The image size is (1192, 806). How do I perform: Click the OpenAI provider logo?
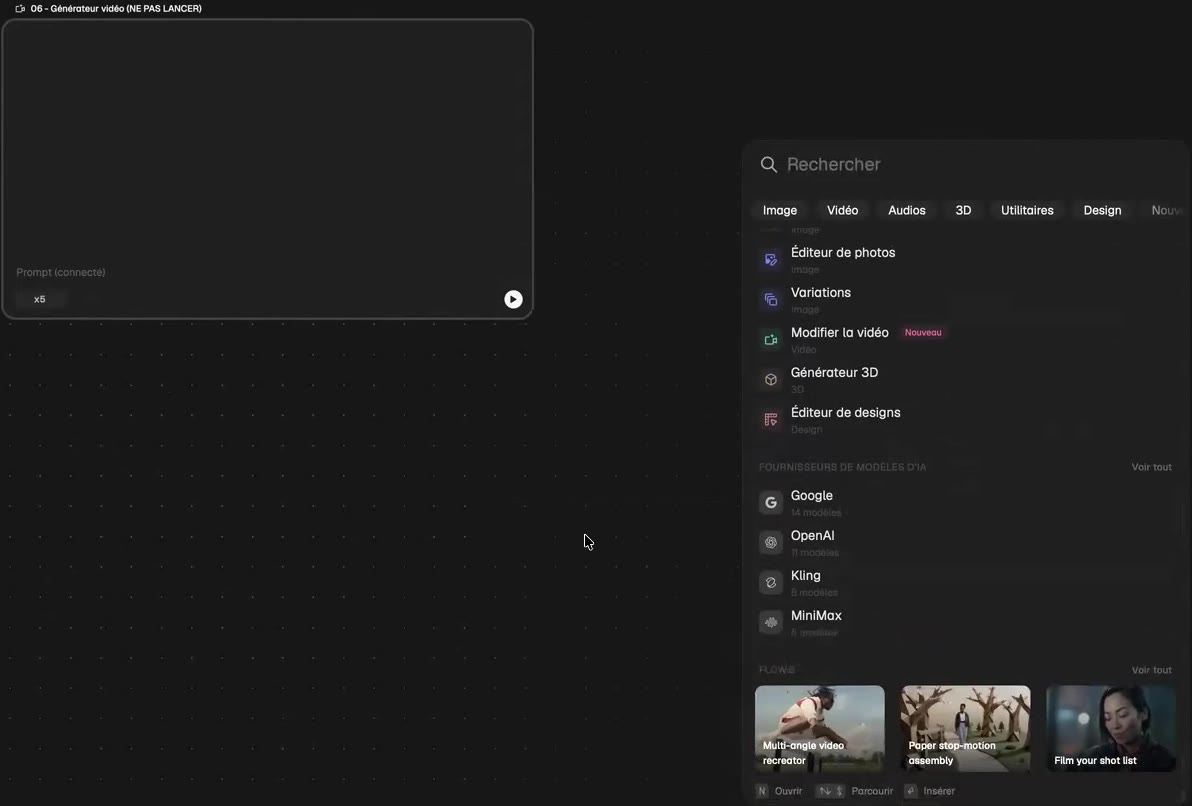(x=771, y=542)
